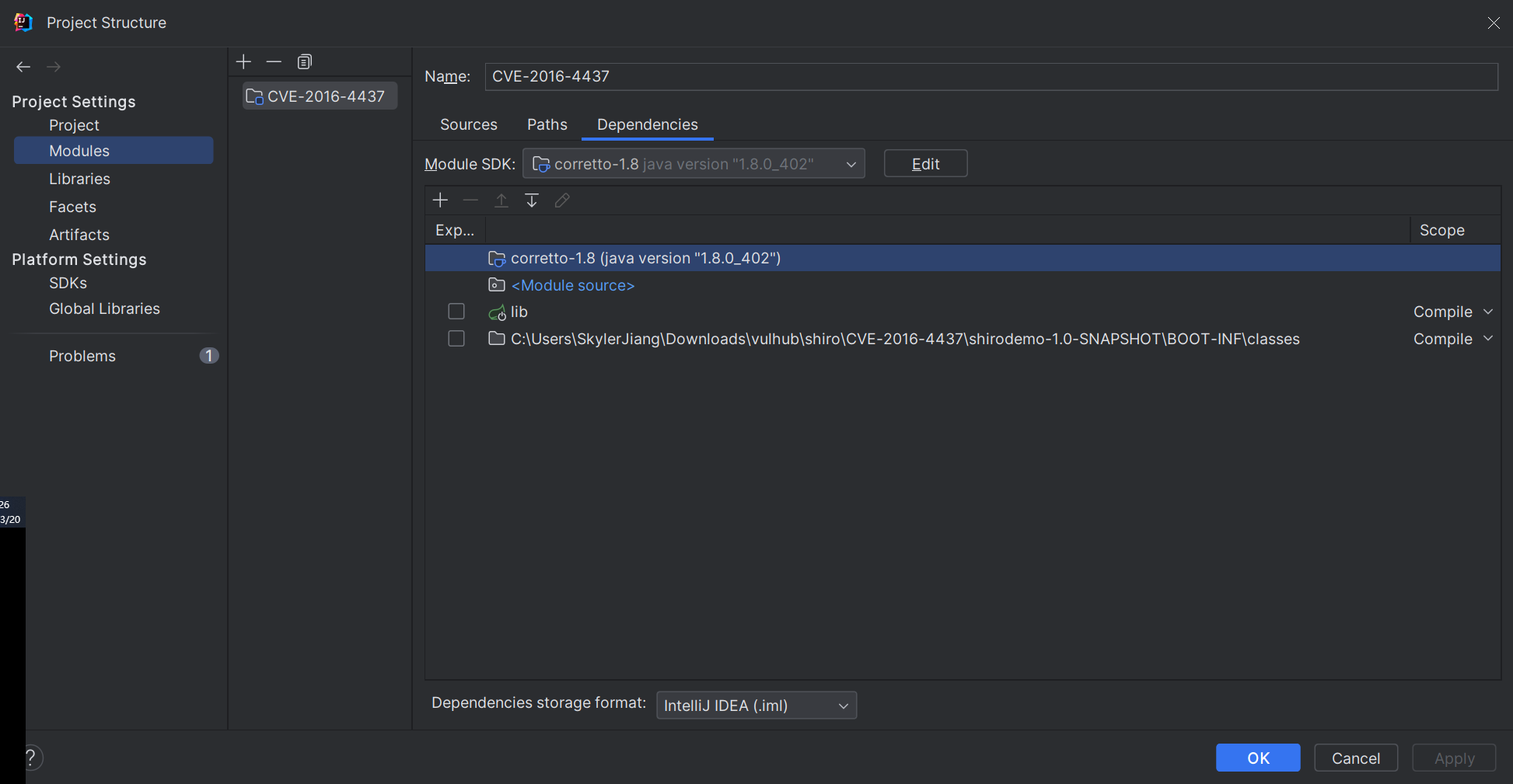Click the lib library icon
This screenshot has height=784, width=1513.
pyautogui.click(x=497, y=312)
